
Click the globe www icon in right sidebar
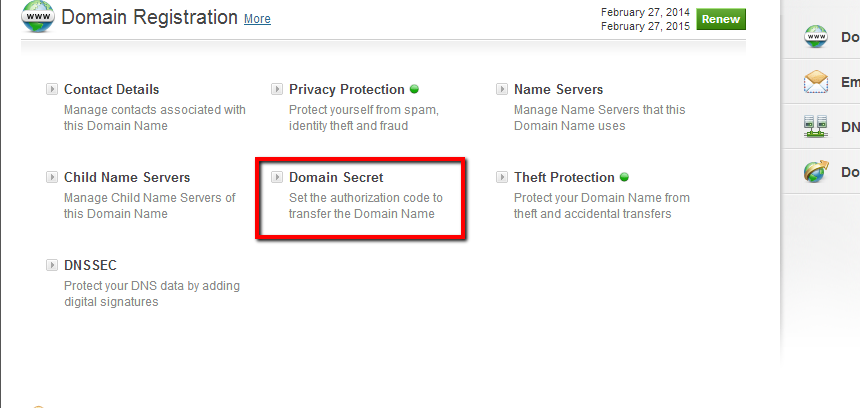pos(816,37)
